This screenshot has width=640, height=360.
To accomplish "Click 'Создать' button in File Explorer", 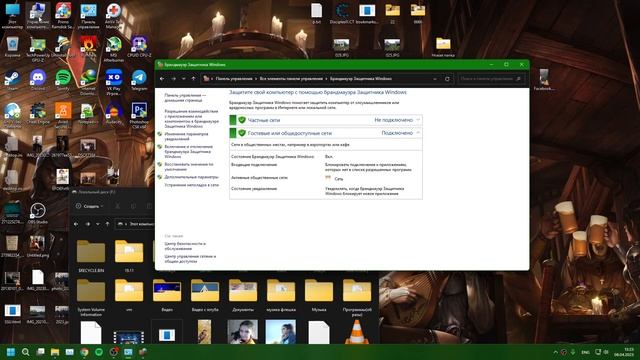I will (89, 206).
